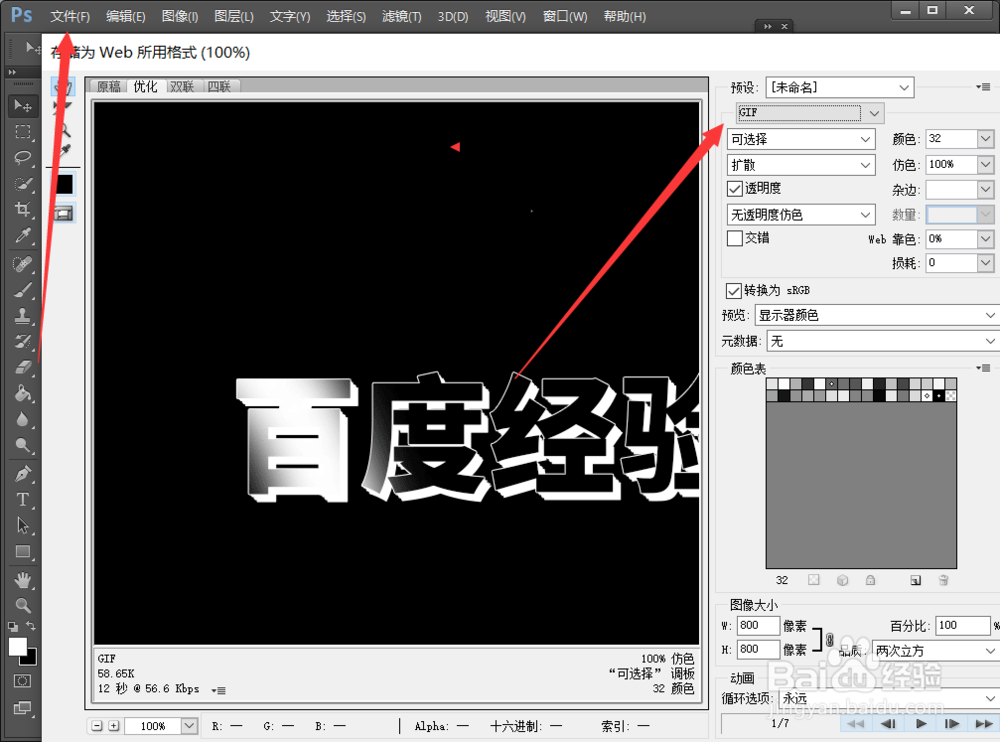
Task: Select the History Brush tool
Action: [23, 341]
